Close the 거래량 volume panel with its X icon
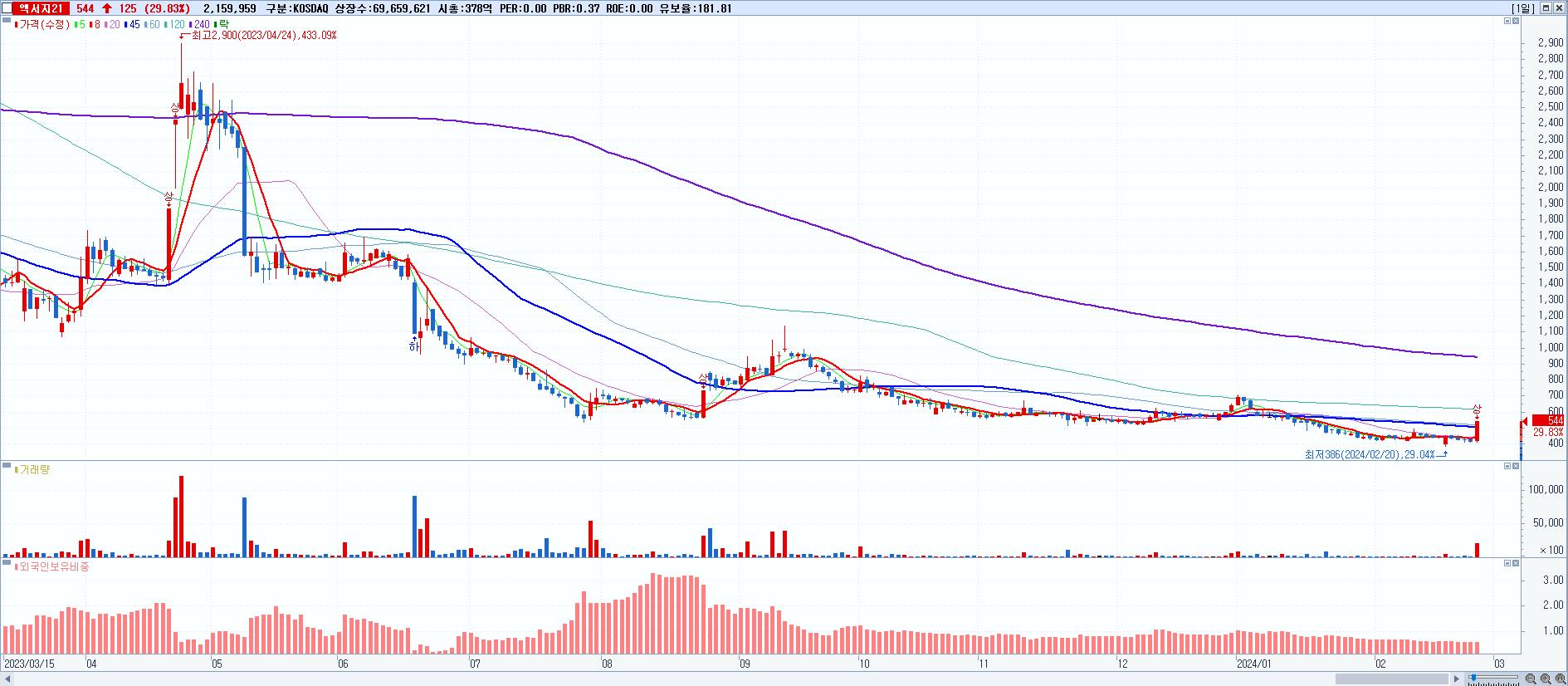 point(1517,466)
